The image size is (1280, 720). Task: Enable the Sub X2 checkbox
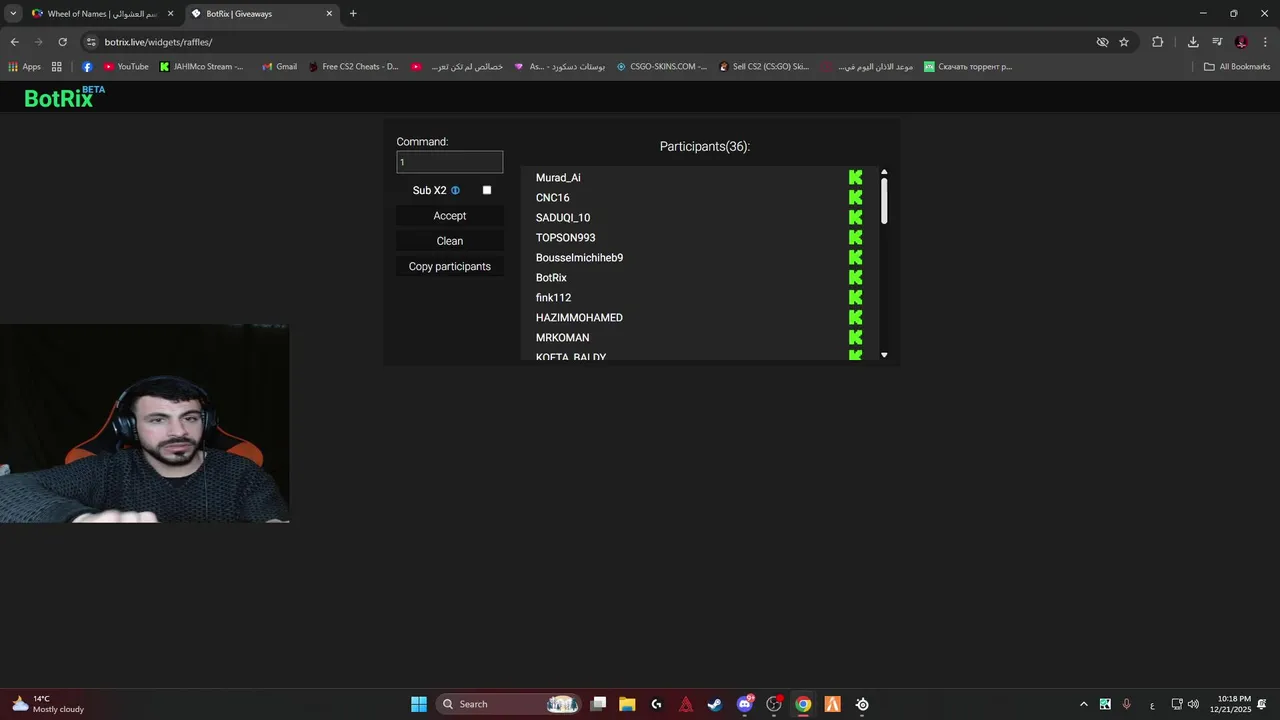point(487,190)
